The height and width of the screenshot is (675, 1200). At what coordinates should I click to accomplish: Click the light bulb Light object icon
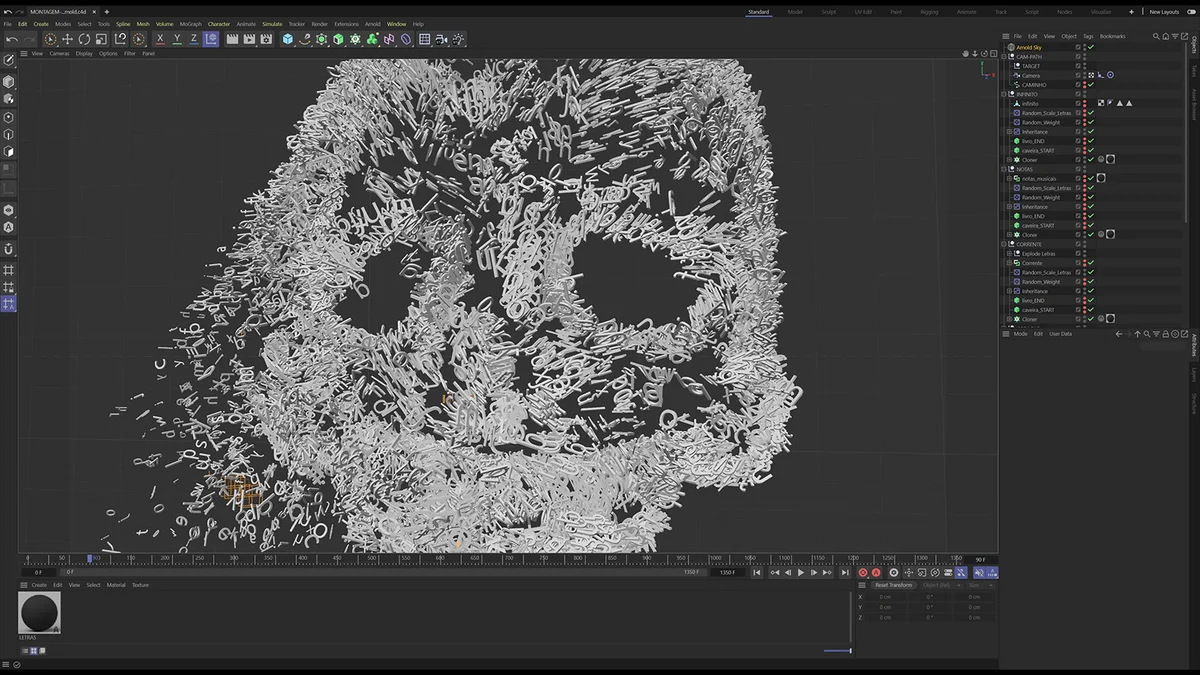tap(458, 39)
